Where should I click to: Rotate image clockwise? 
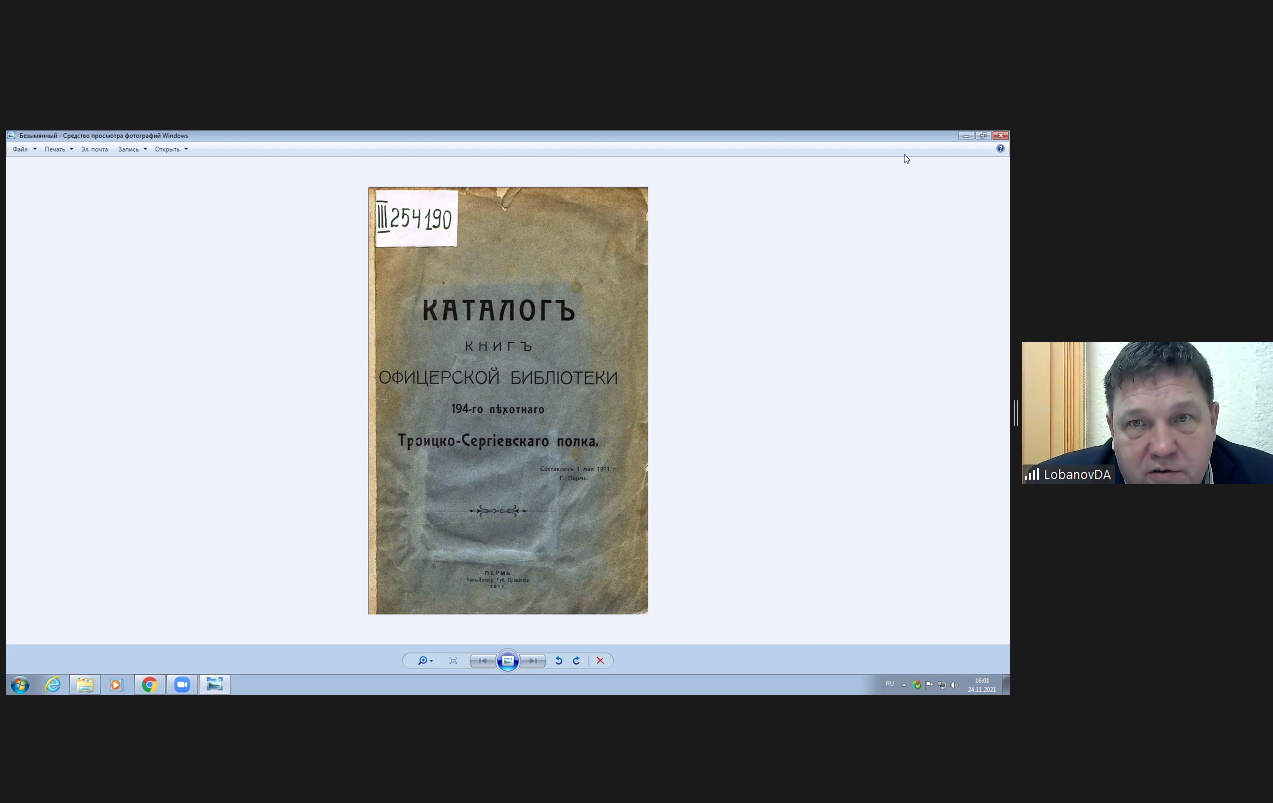tap(576, 661)
